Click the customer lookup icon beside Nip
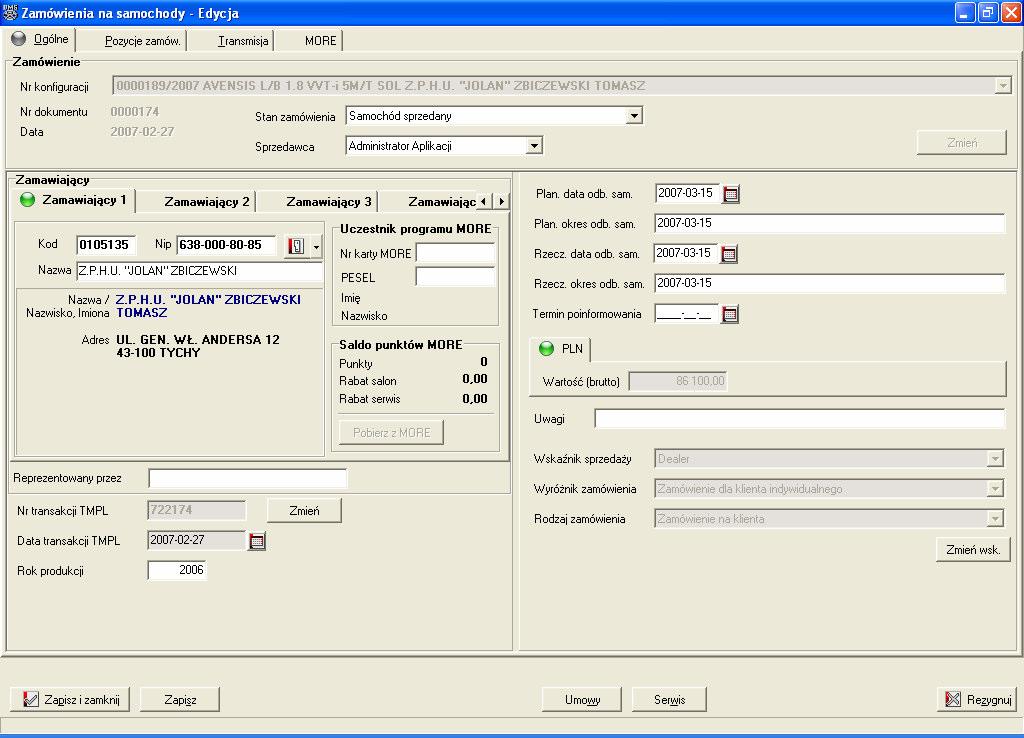 point(296,246)
